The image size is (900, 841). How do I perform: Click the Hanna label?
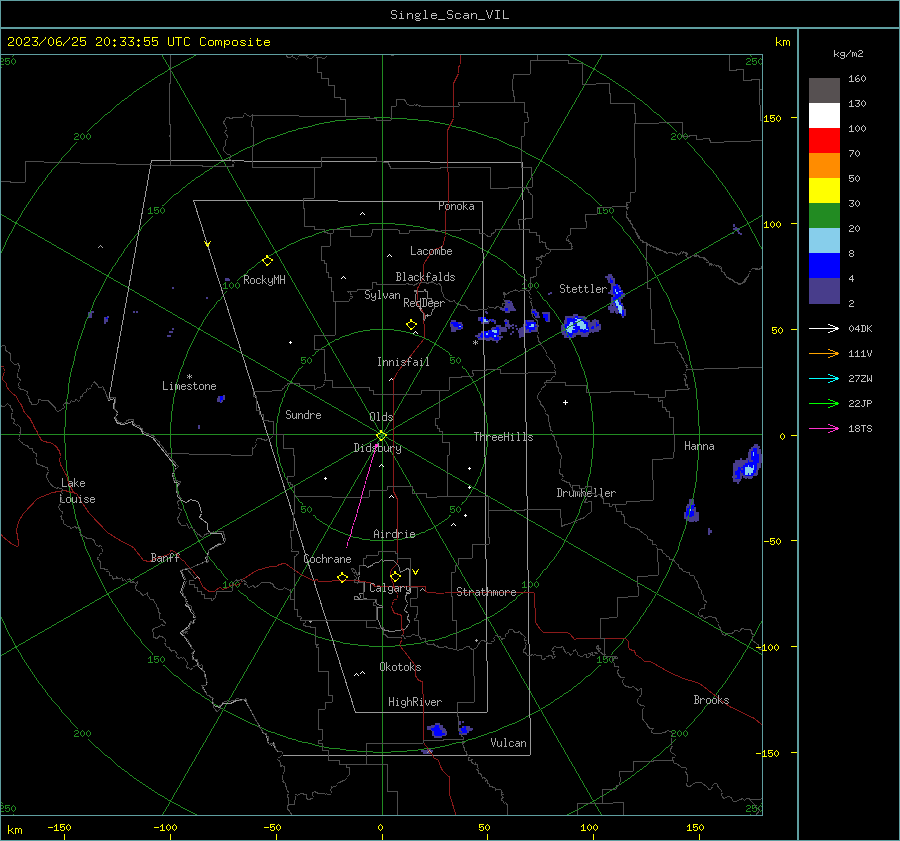click(x=699, y=446)
